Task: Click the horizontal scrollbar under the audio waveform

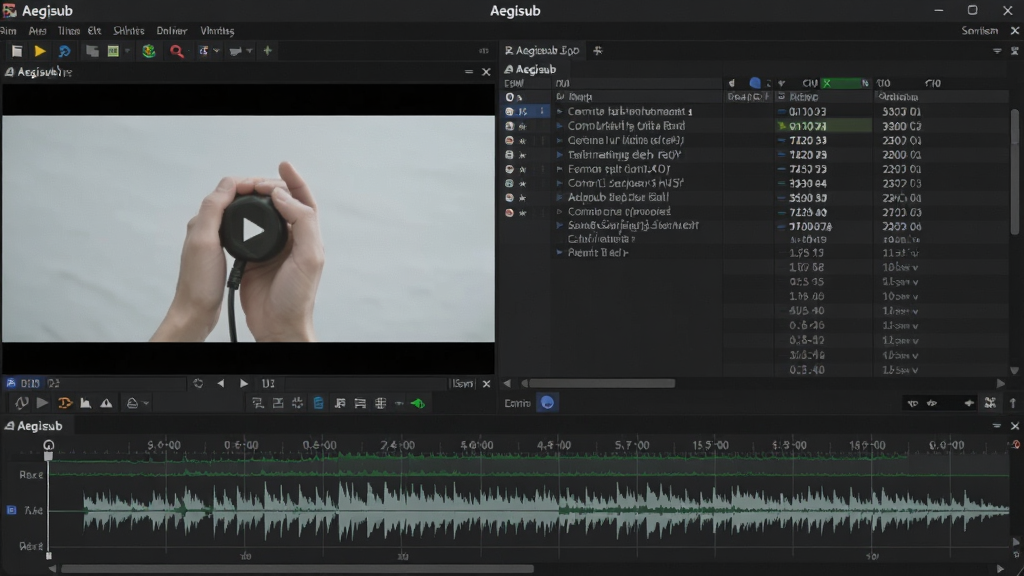Action: pos(297,569)
